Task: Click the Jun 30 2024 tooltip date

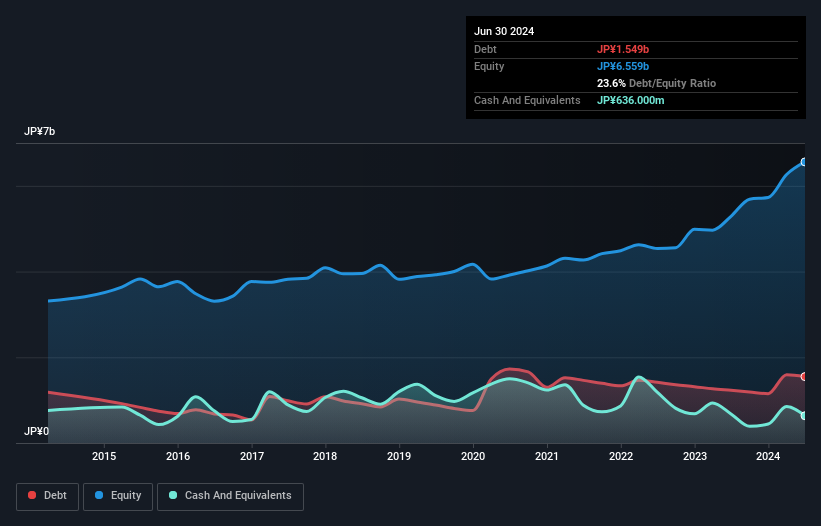Action: [504, 31]
